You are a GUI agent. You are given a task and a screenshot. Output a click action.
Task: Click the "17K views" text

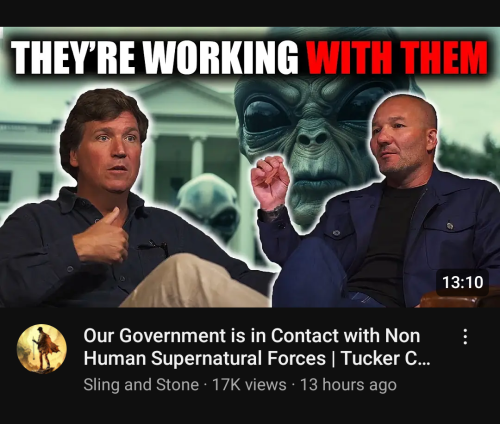point(249,385)
